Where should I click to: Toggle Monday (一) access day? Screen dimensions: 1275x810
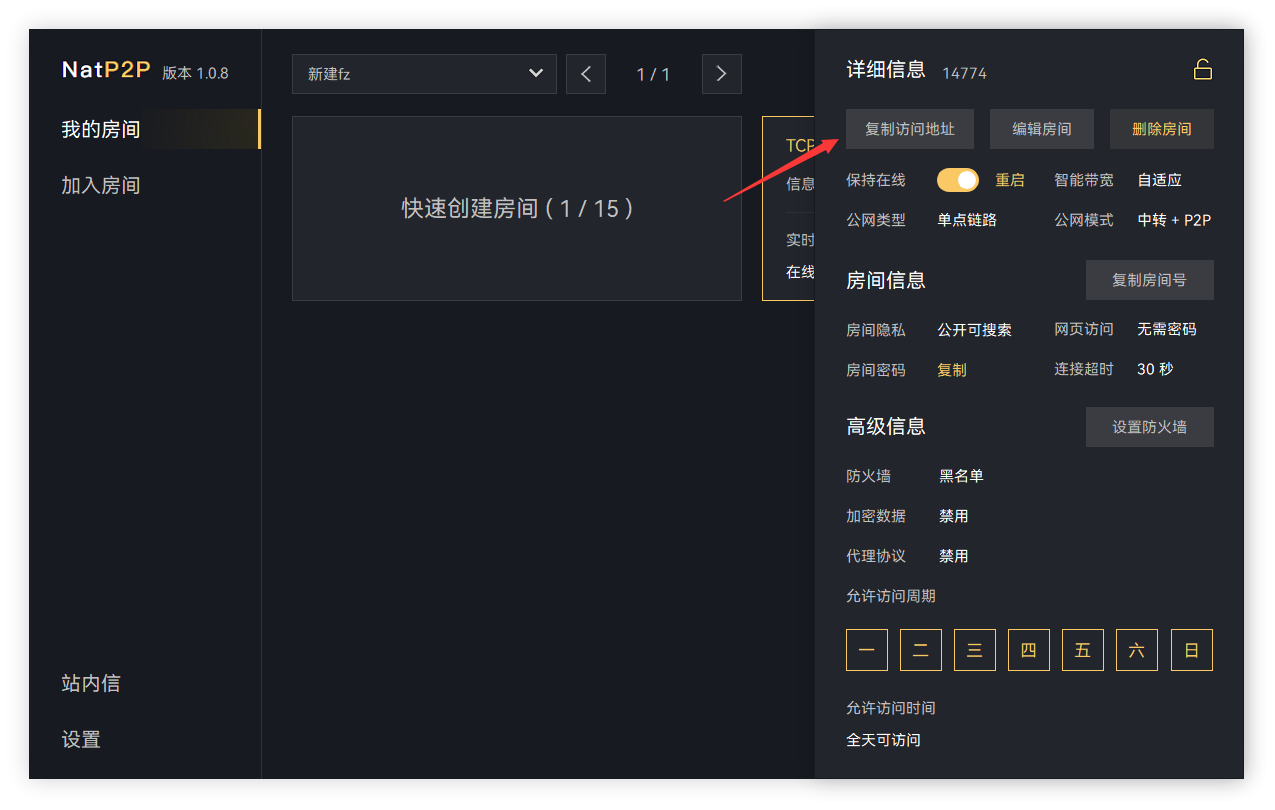point(866,650)
